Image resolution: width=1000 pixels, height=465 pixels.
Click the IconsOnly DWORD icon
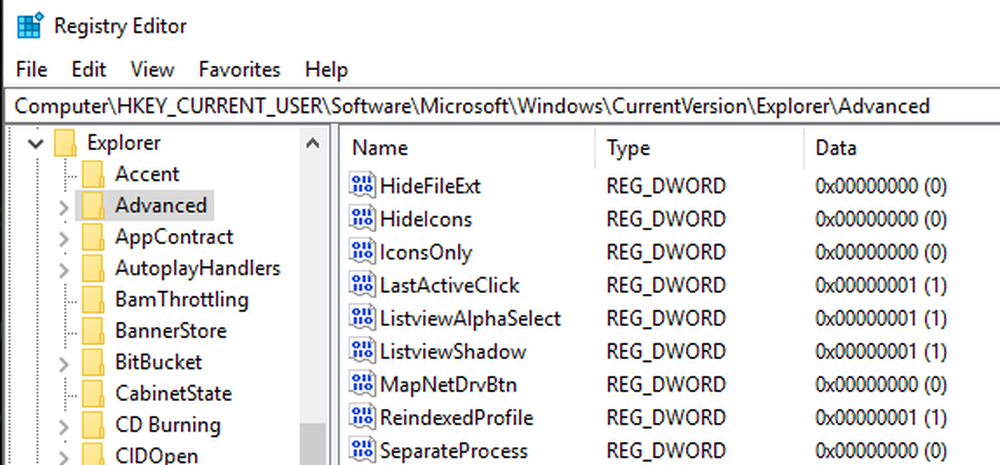(362, 252)
